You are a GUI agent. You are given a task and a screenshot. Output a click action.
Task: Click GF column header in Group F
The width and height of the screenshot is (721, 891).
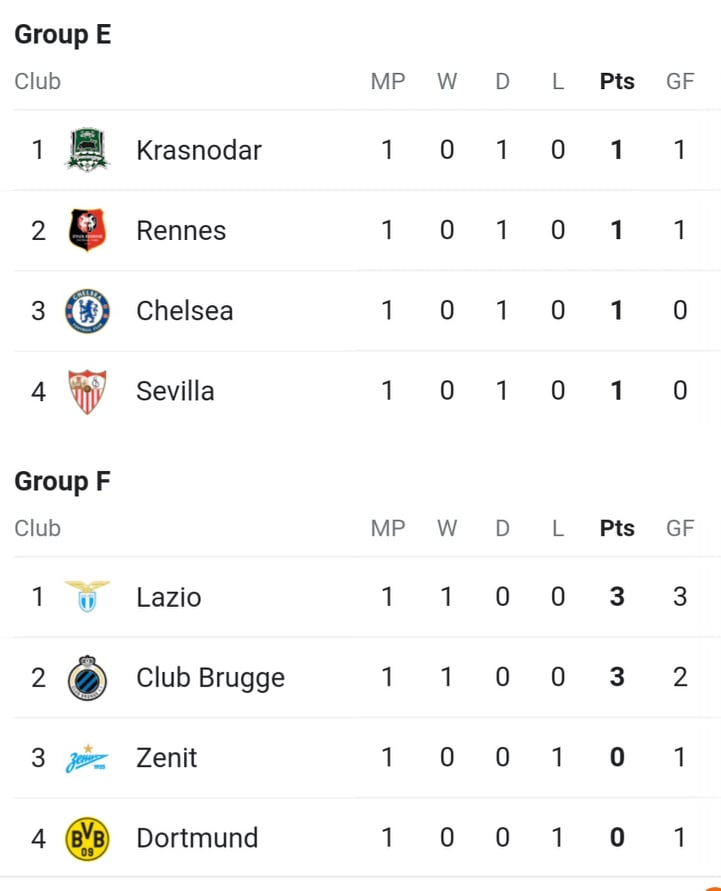[680, 528]
